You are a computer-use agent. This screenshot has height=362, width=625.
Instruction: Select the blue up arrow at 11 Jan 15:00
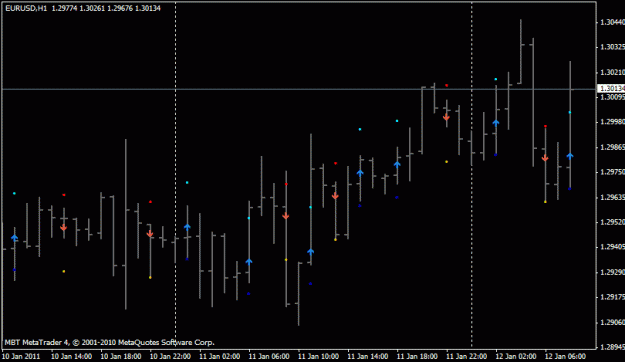coord(360,173)
